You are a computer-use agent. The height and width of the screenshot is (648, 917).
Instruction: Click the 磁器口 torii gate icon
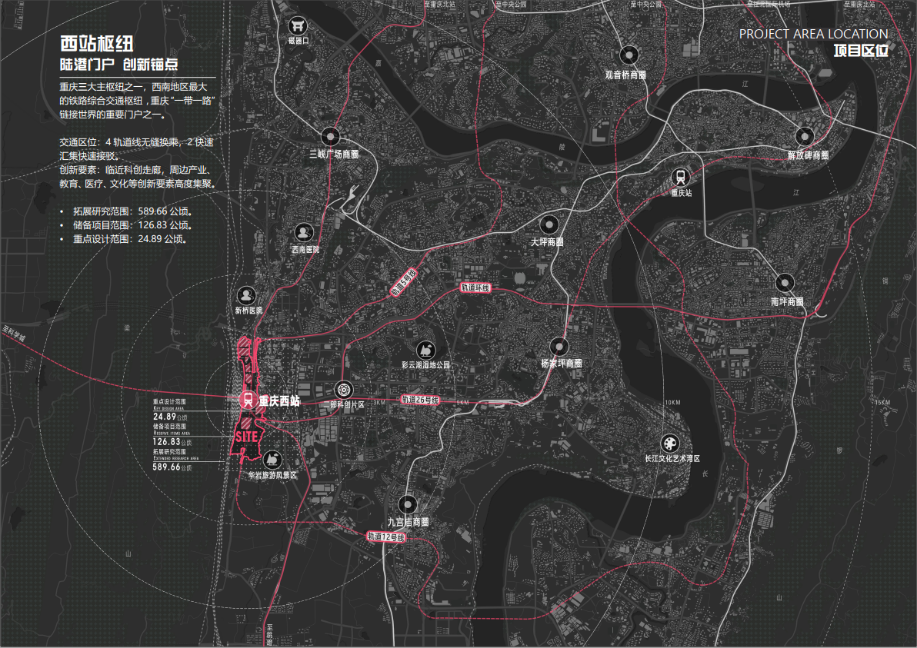tap(298, 26)
